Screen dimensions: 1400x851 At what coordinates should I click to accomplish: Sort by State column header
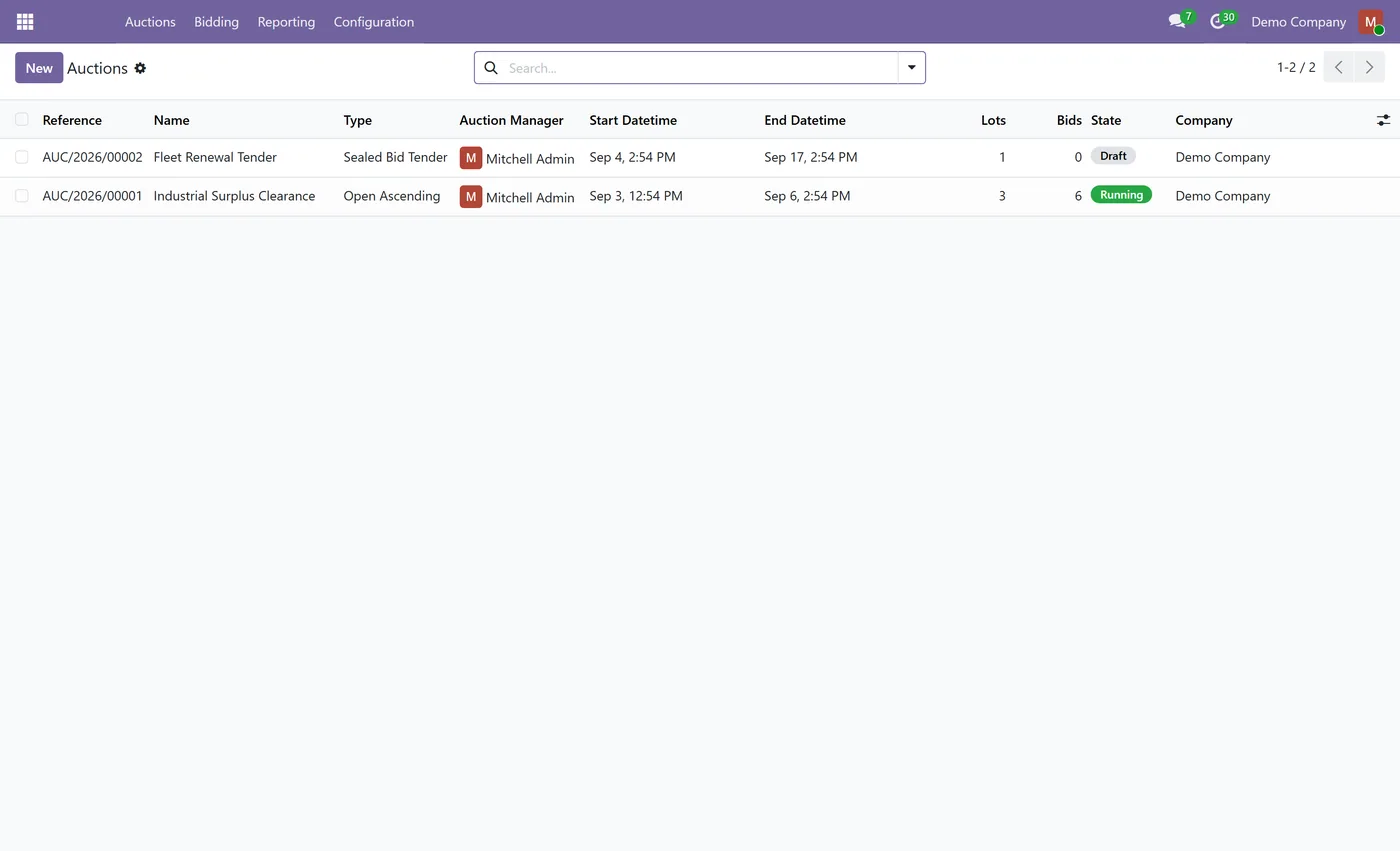coord(1106,120)
